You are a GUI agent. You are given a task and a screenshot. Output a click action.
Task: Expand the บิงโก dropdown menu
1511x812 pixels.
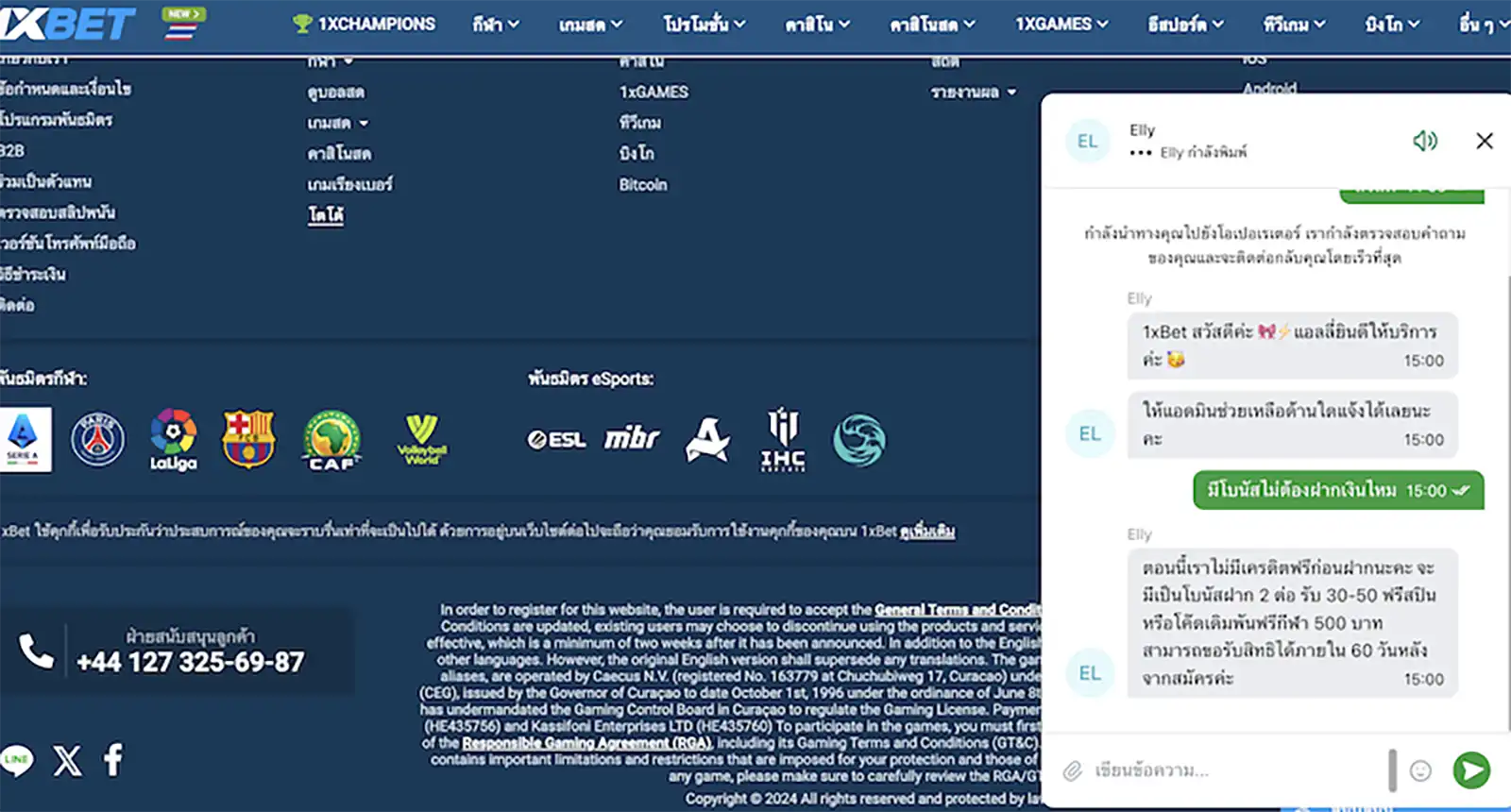pyautogui.click(x=1392, y=24)
